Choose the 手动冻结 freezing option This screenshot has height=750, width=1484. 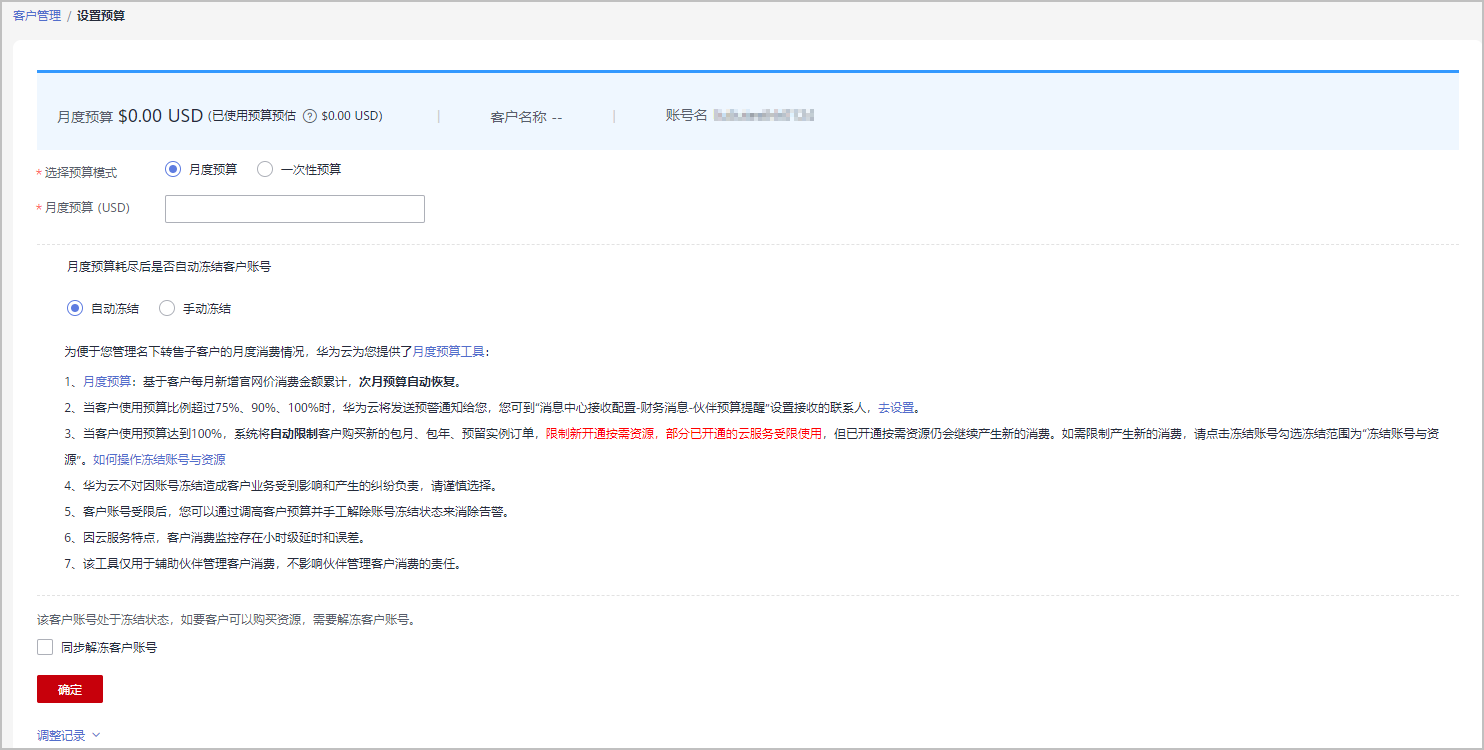click(167, 307)
